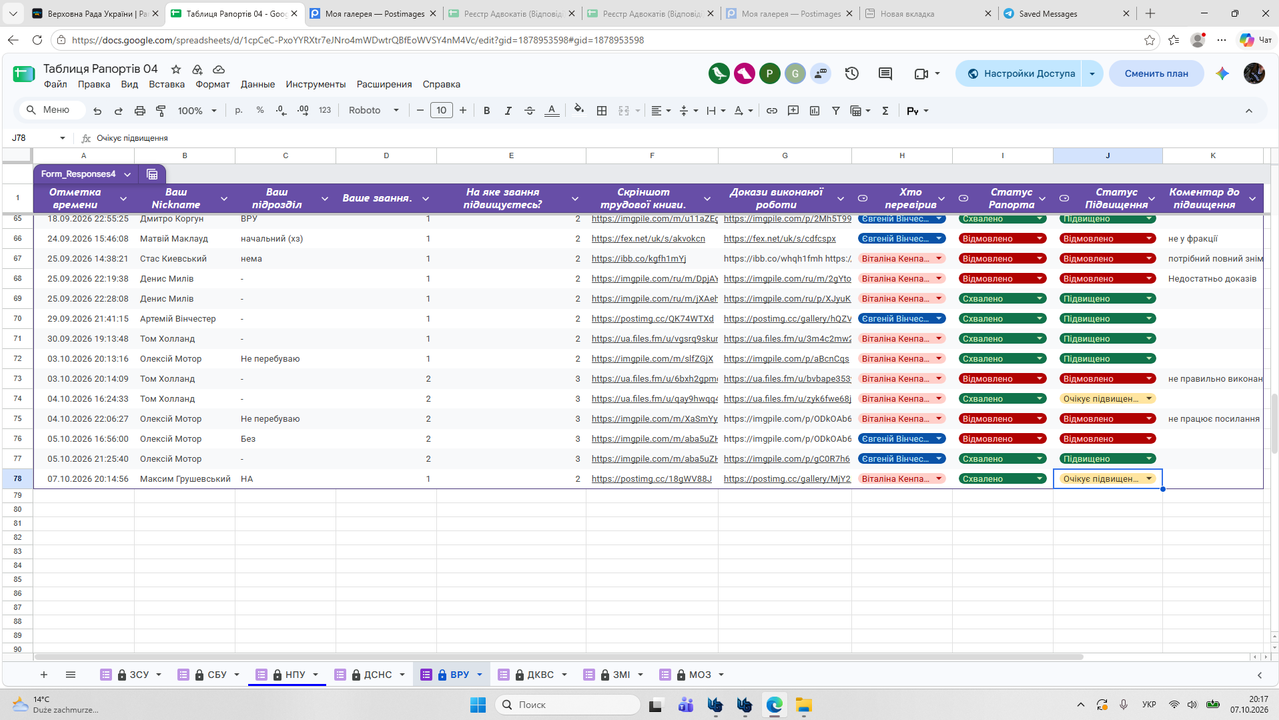Open the postimg.cc/18gWV88J link in row 78
This screenshot has height=720, width=1279.
pyautogui.click(x=651, y=479)
